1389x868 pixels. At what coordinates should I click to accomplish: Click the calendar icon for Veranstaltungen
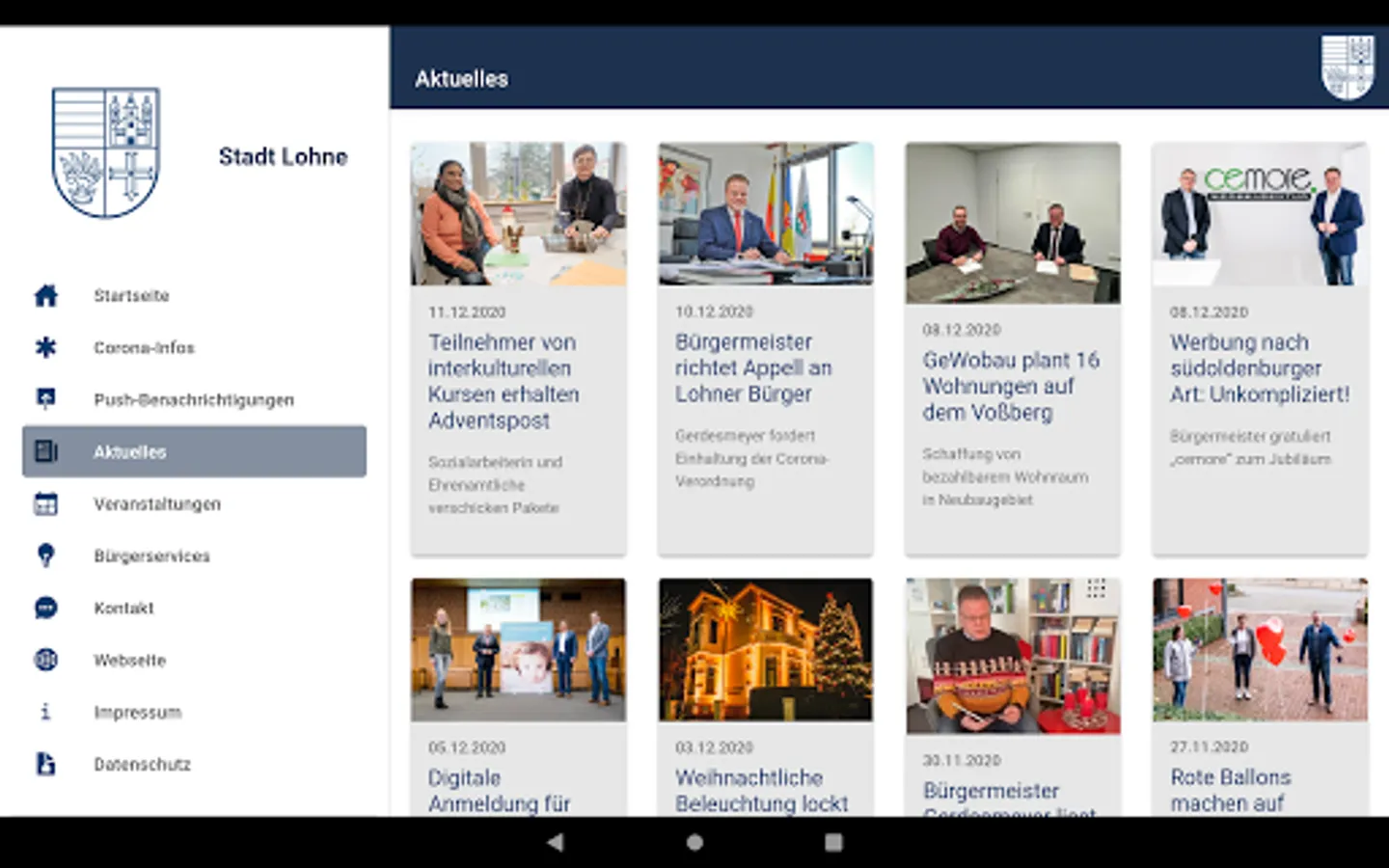pos(45,503)
